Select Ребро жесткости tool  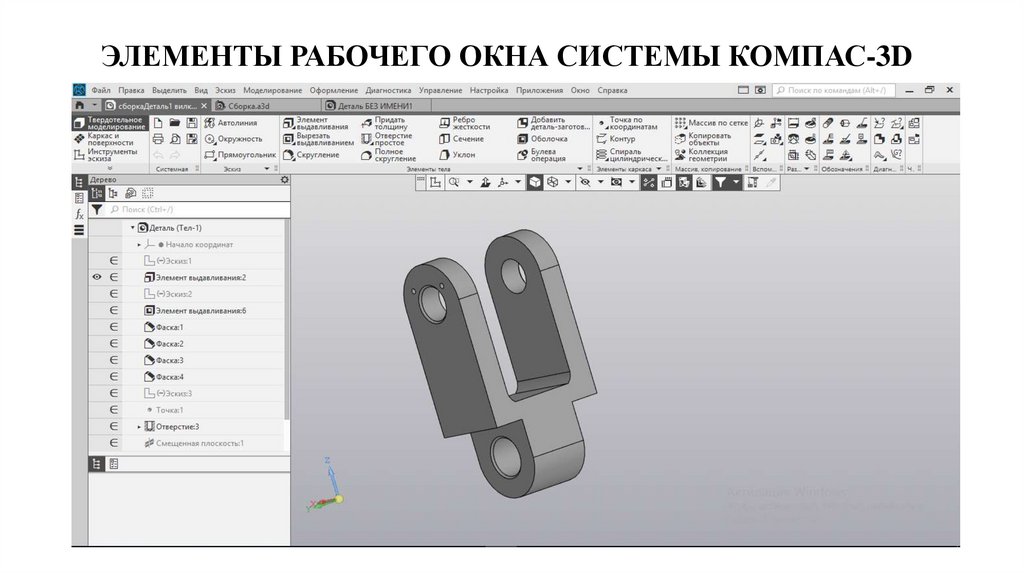click(x=464, y=123)
